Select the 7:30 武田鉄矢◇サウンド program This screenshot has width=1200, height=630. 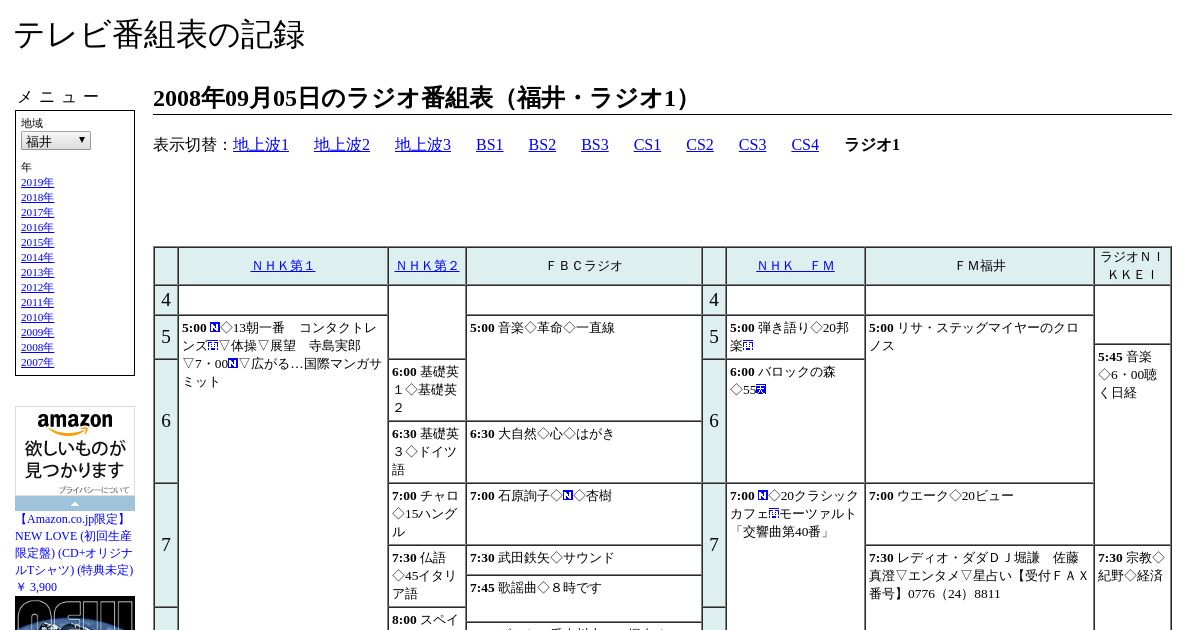point(584,559)
